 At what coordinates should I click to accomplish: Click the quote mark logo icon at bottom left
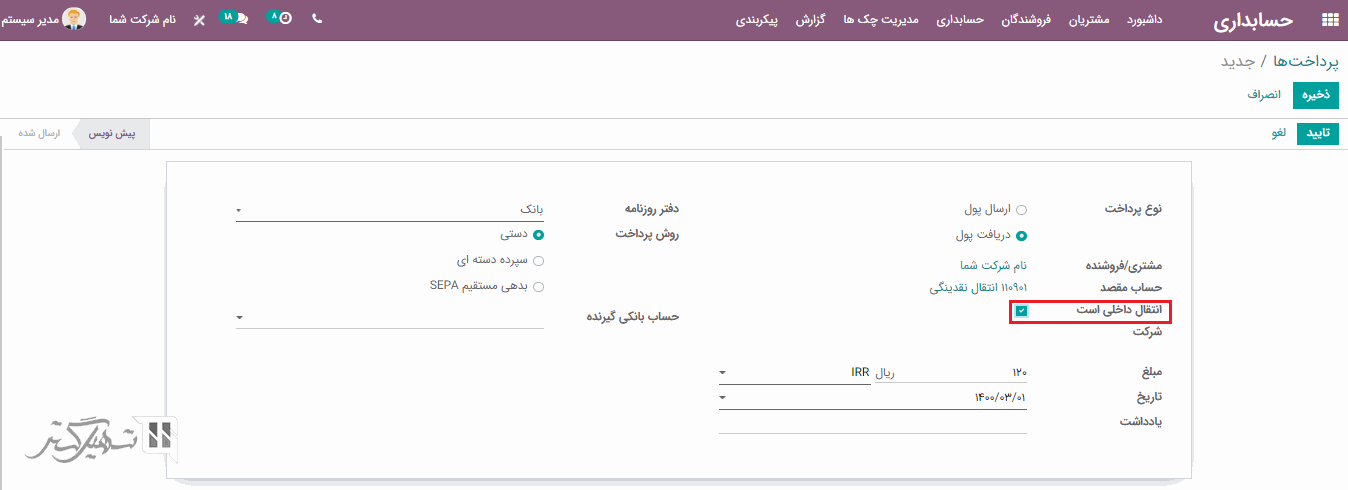(x=160, y=435)
